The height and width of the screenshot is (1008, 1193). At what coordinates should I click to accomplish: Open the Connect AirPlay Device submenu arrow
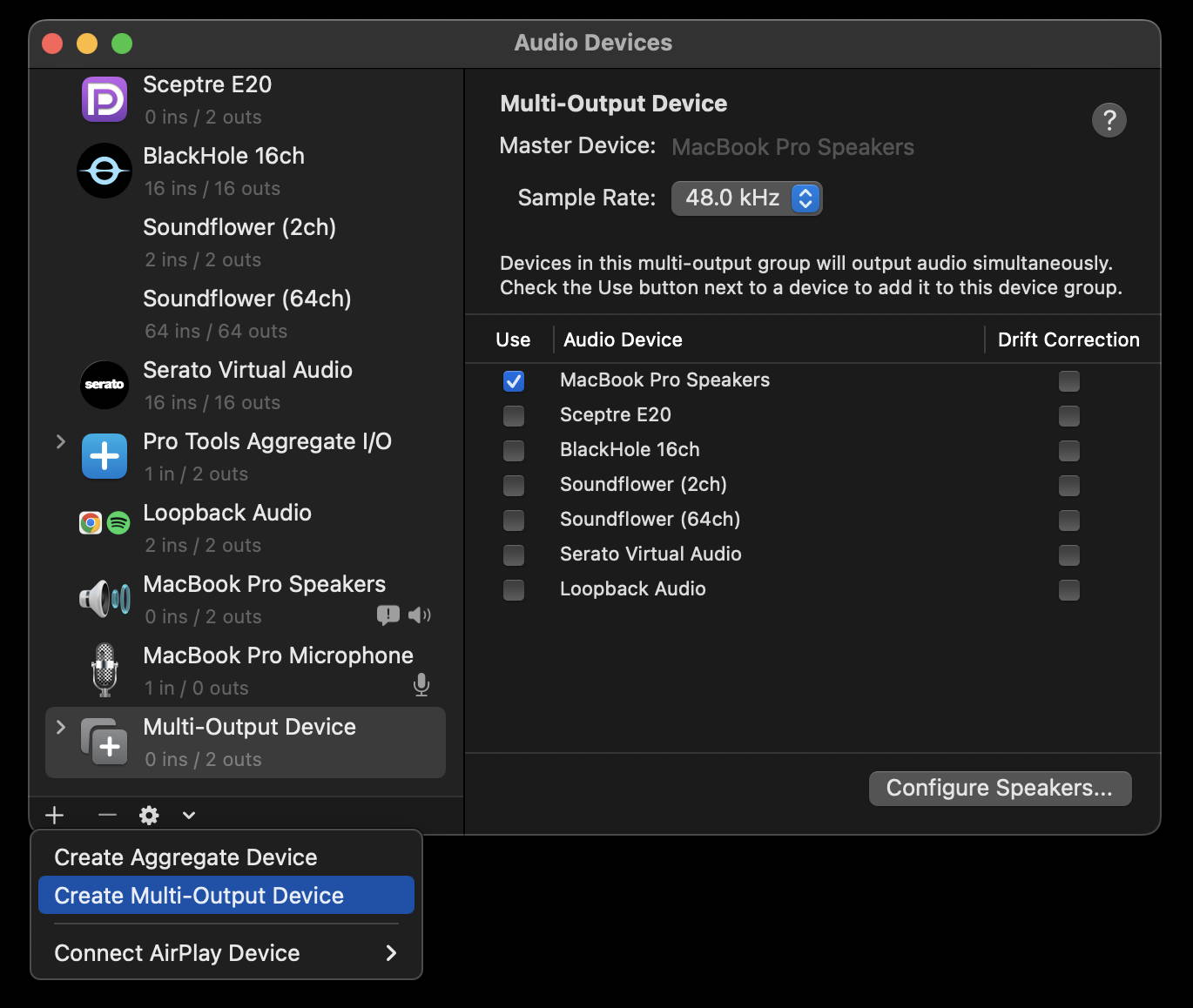tap(391, 953)
